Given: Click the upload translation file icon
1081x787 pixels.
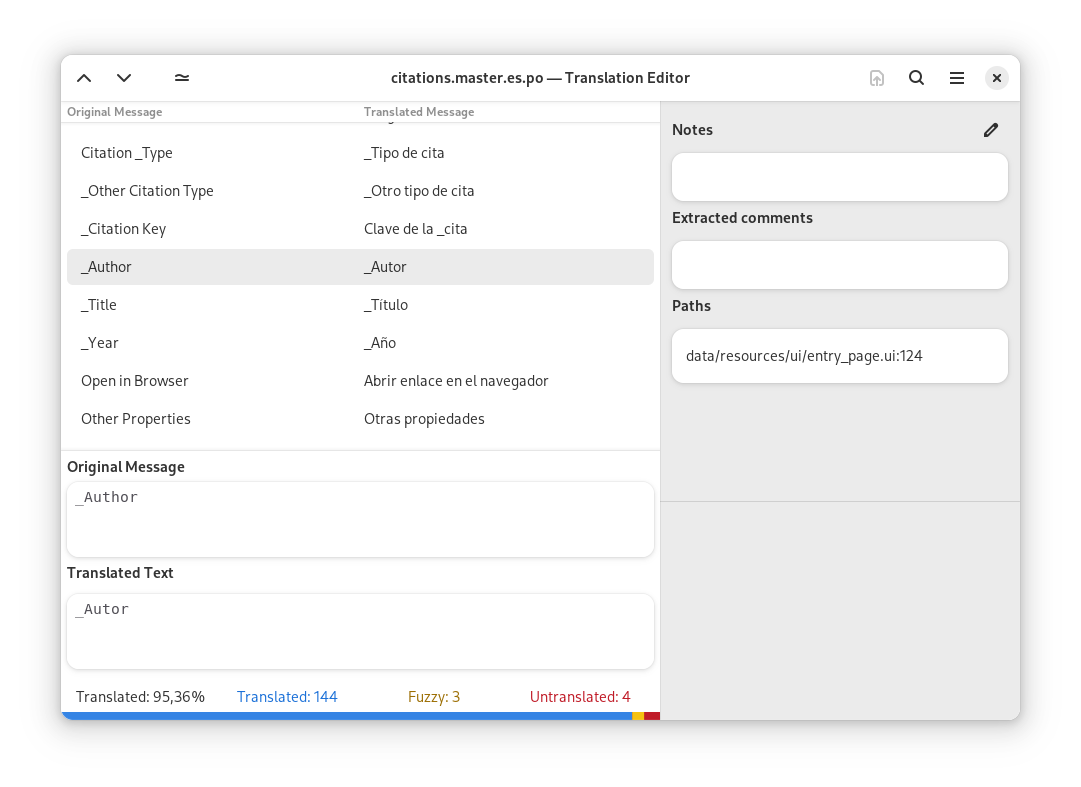Looking at the screenshot, I should 877,78.
